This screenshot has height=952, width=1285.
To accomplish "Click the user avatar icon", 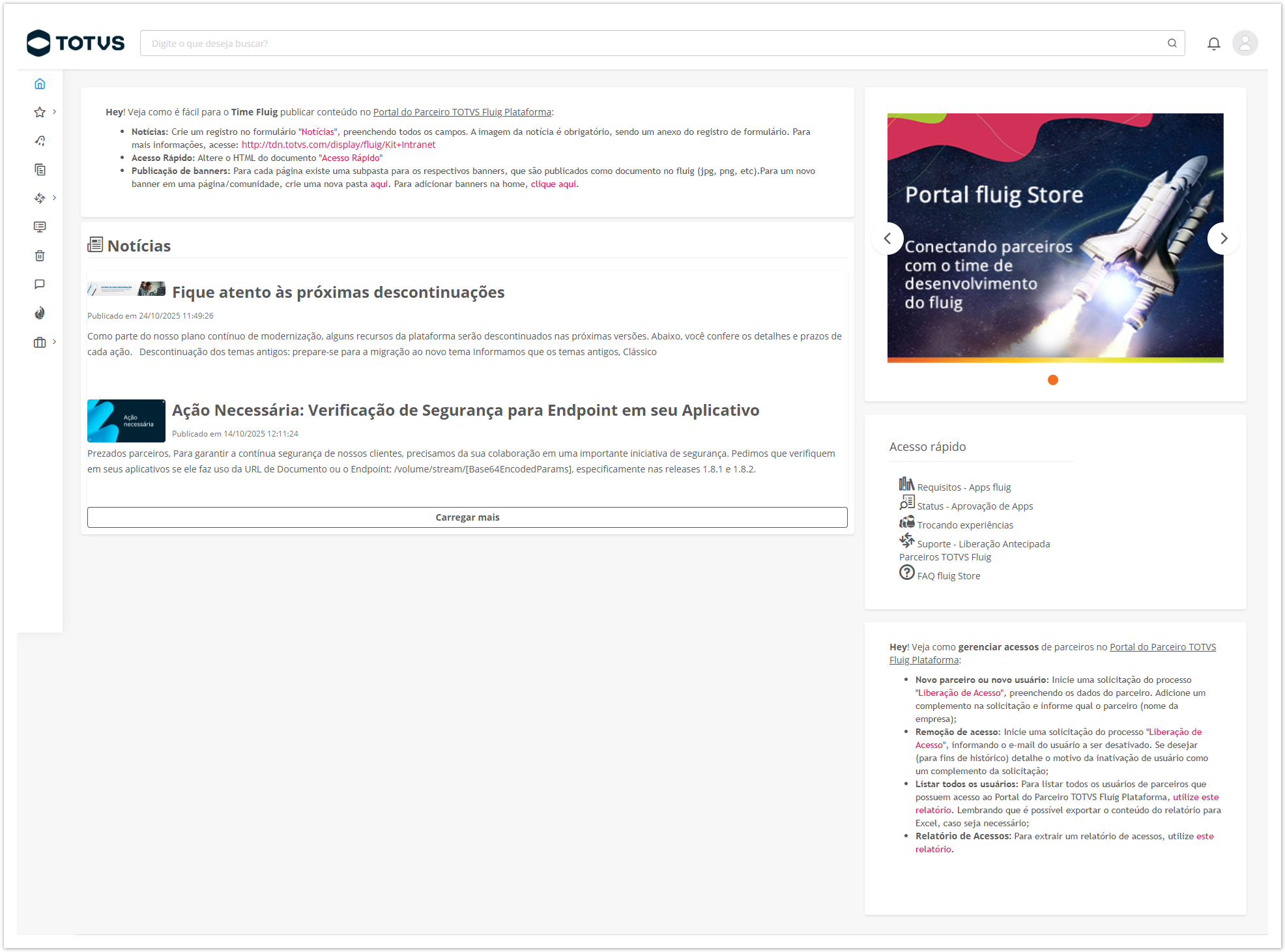I will click(1245, 44).
